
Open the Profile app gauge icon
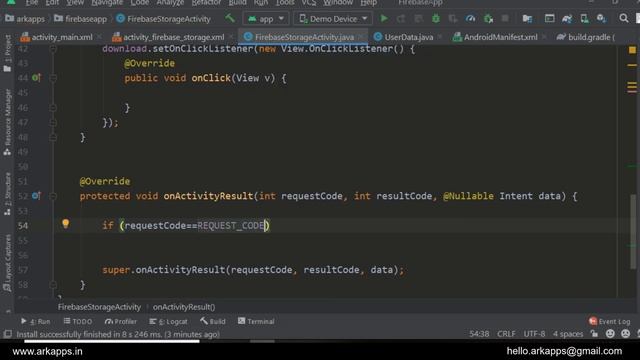click(x=470, y=18)
